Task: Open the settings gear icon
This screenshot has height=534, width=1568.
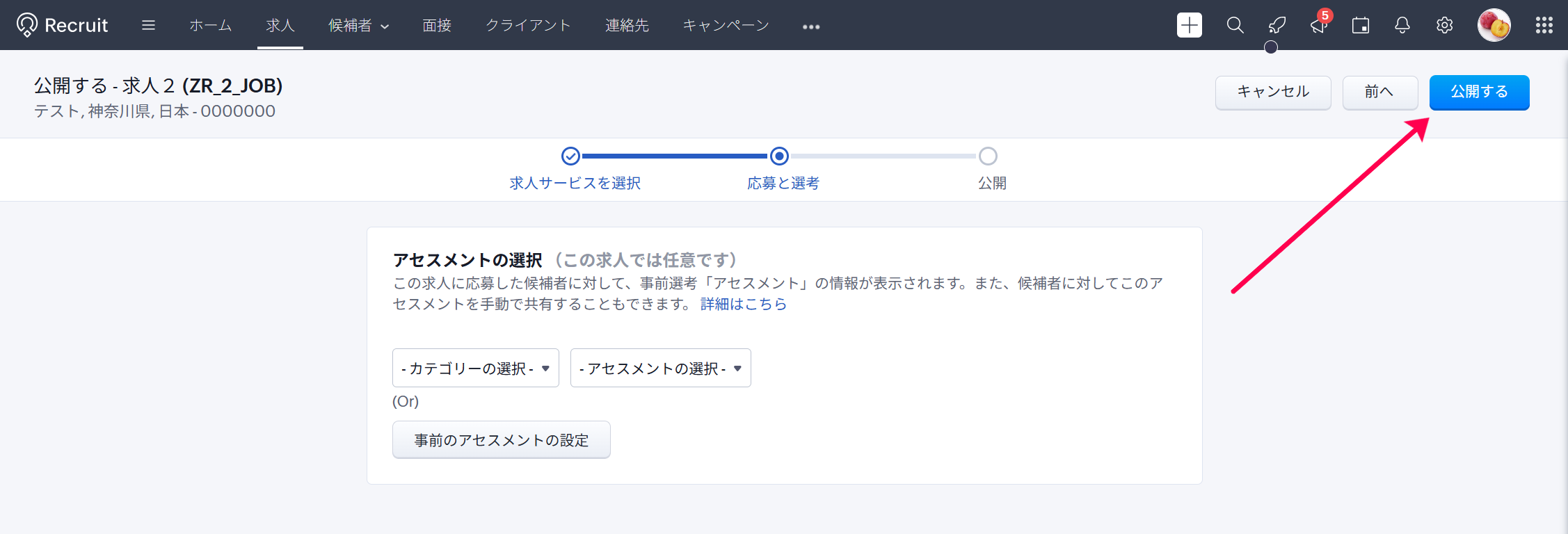Action: click(1444, 25)
